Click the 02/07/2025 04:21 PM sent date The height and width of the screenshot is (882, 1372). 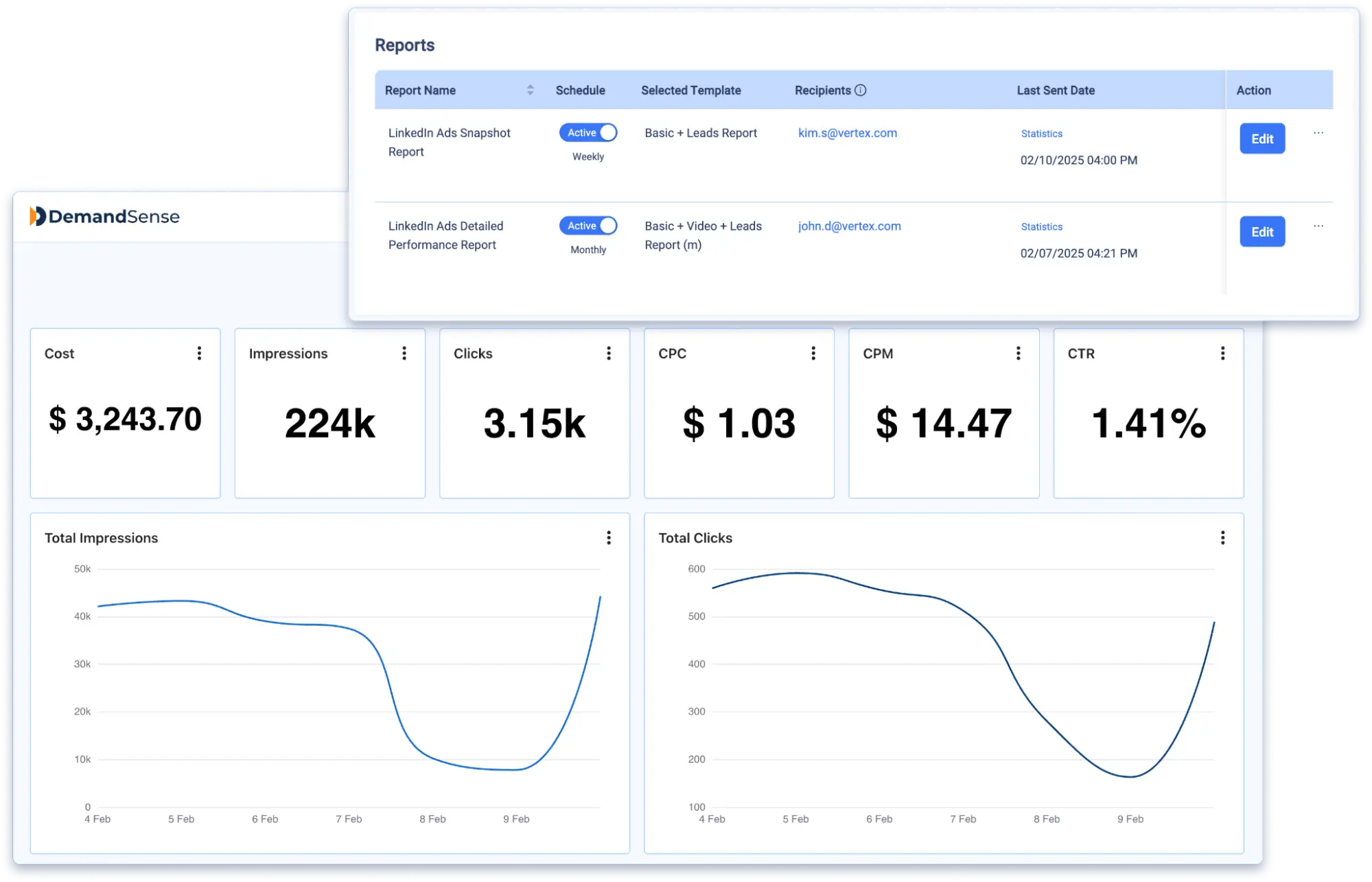(x=1078, y=254)
